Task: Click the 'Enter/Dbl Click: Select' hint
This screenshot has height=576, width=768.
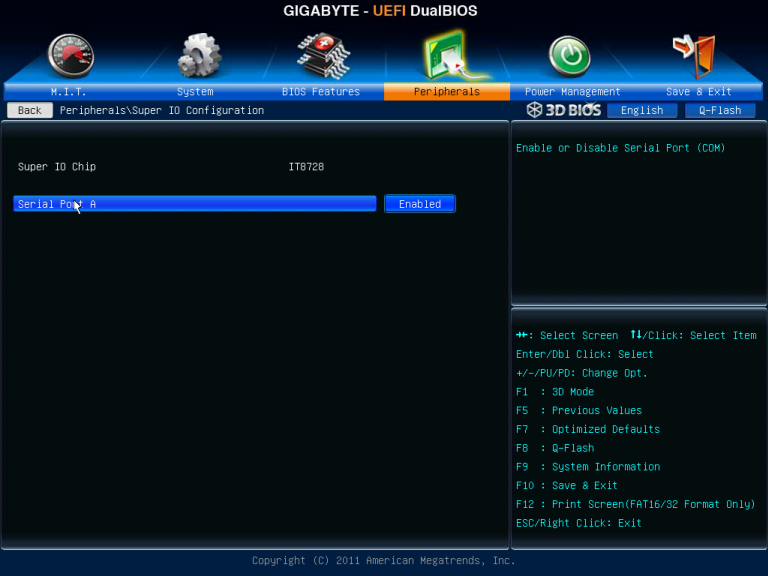Action: tap(584, 354)
